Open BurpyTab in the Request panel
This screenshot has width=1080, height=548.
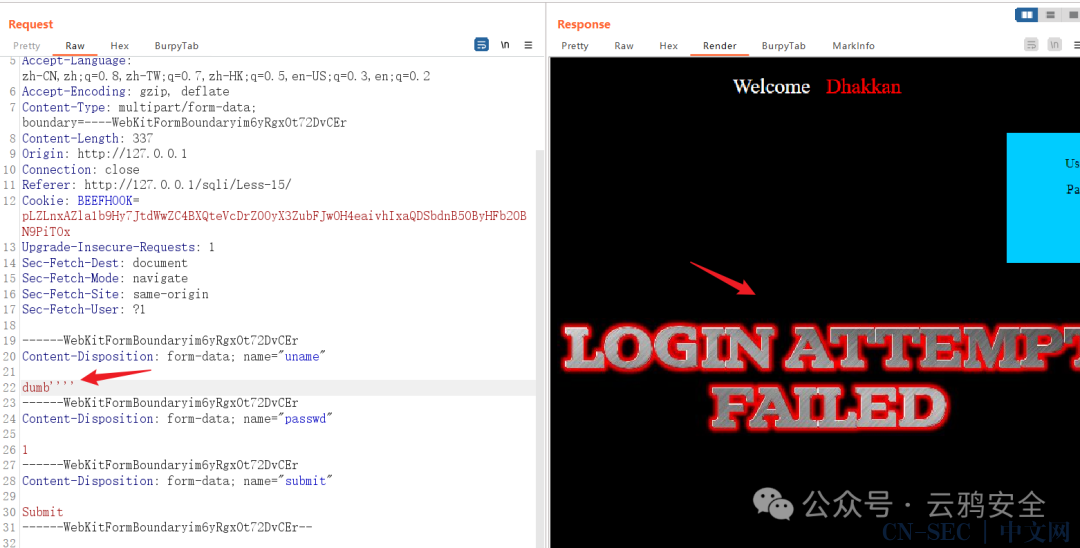[176, 46]
